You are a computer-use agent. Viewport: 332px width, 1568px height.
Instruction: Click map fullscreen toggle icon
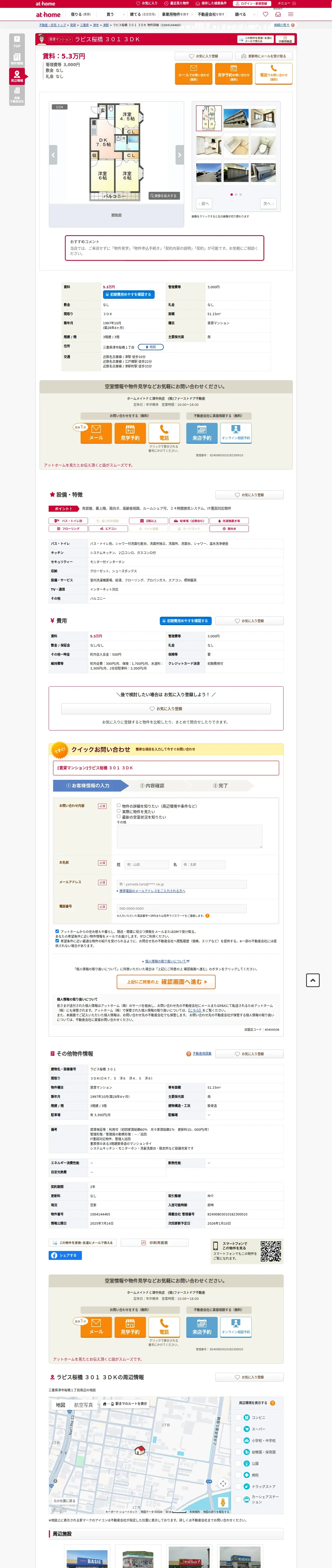(223, 1483)
